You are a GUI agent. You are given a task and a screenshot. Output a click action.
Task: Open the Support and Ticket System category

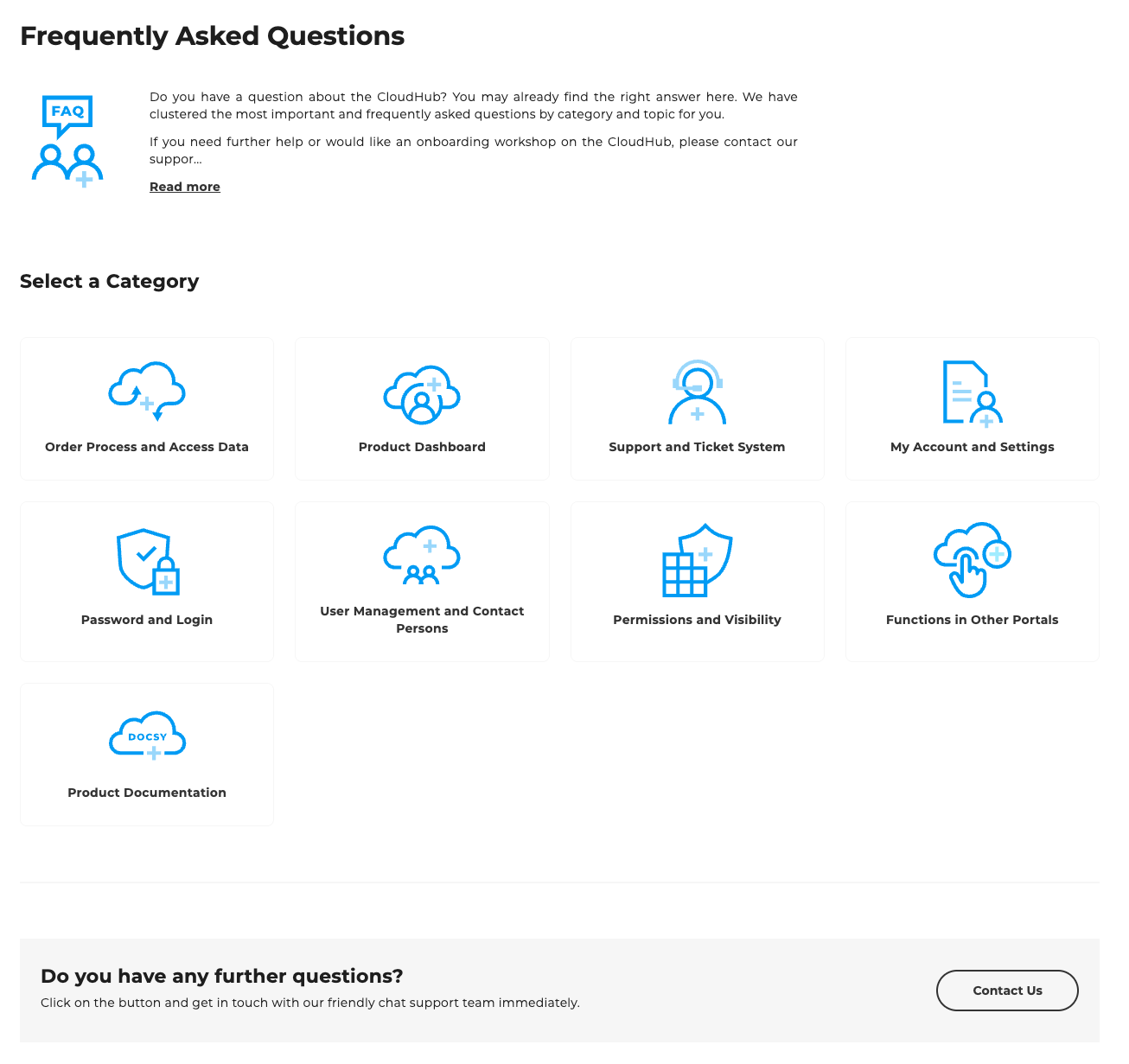[697, 408]
